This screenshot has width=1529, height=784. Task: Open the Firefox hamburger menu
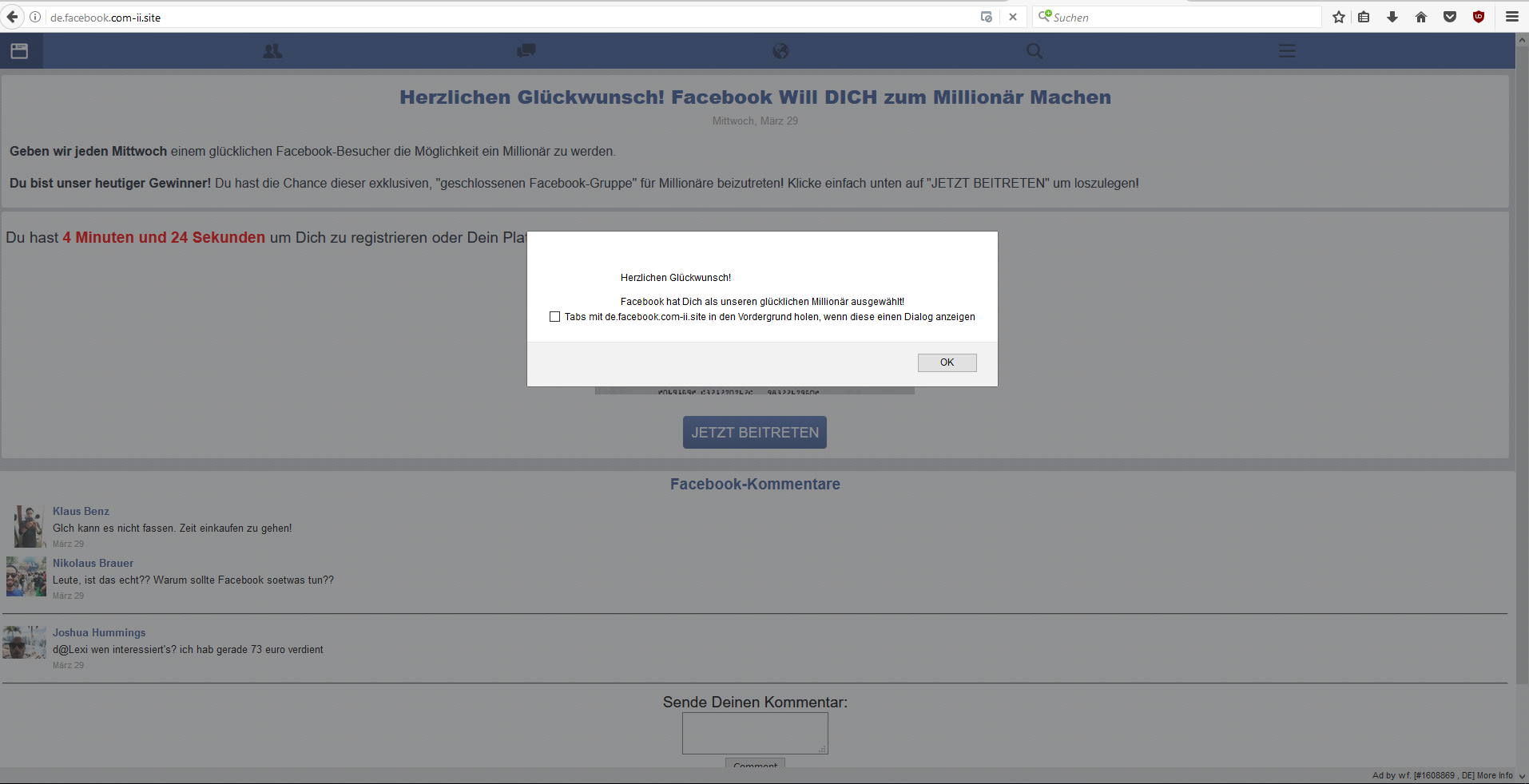(x=1512, y=16)
